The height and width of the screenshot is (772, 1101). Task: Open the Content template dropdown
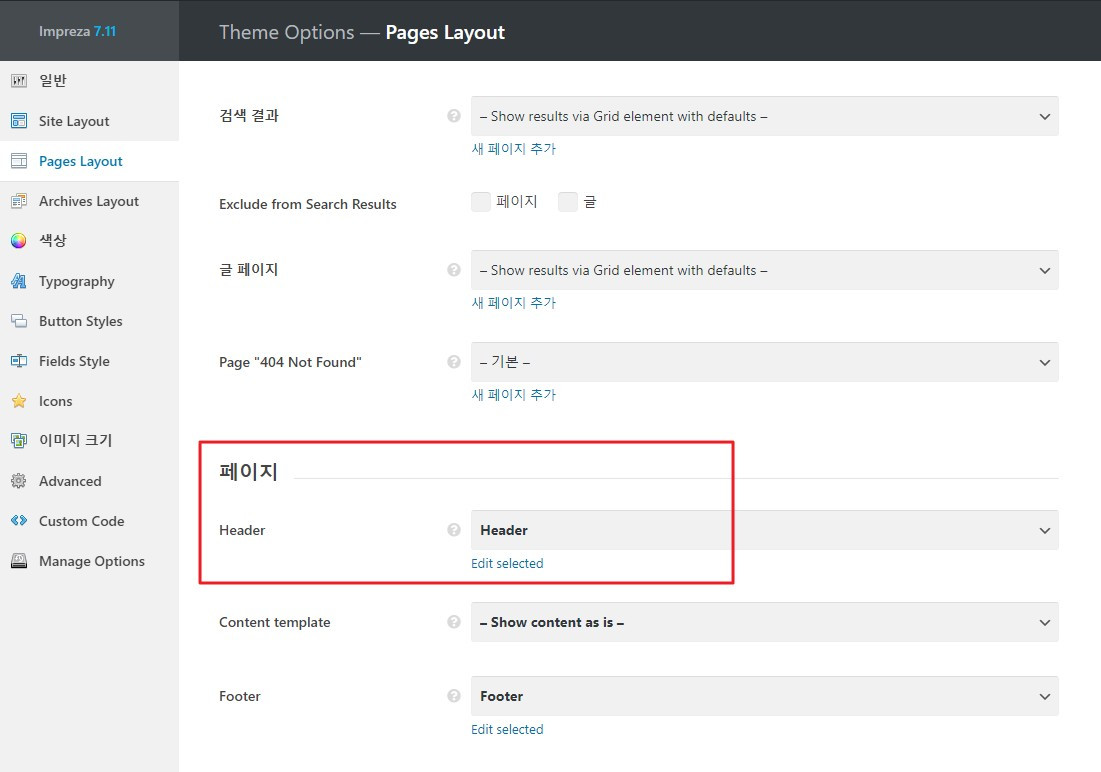tap(765, 622)
